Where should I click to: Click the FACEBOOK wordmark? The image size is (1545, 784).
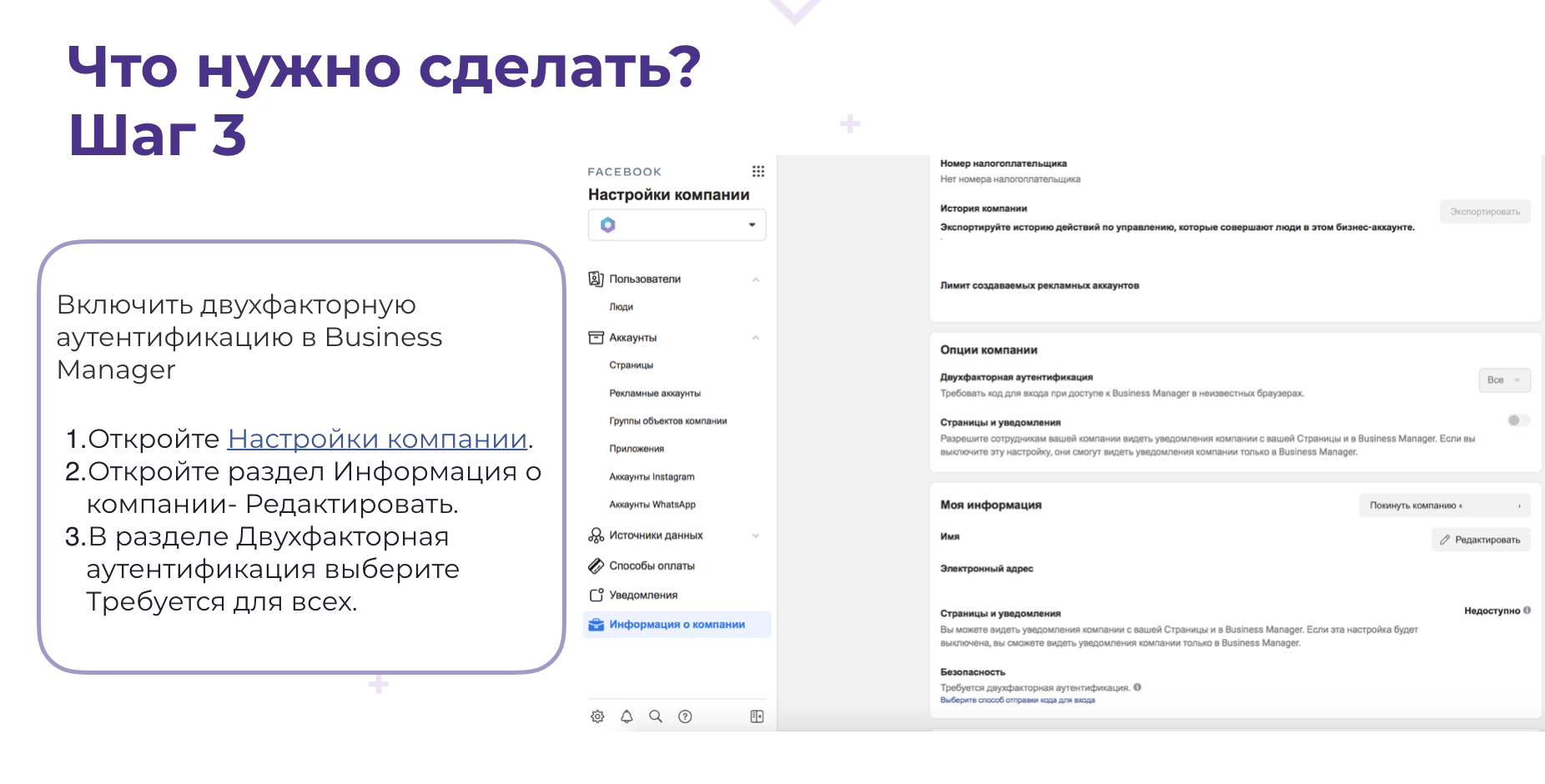point(624,172)
